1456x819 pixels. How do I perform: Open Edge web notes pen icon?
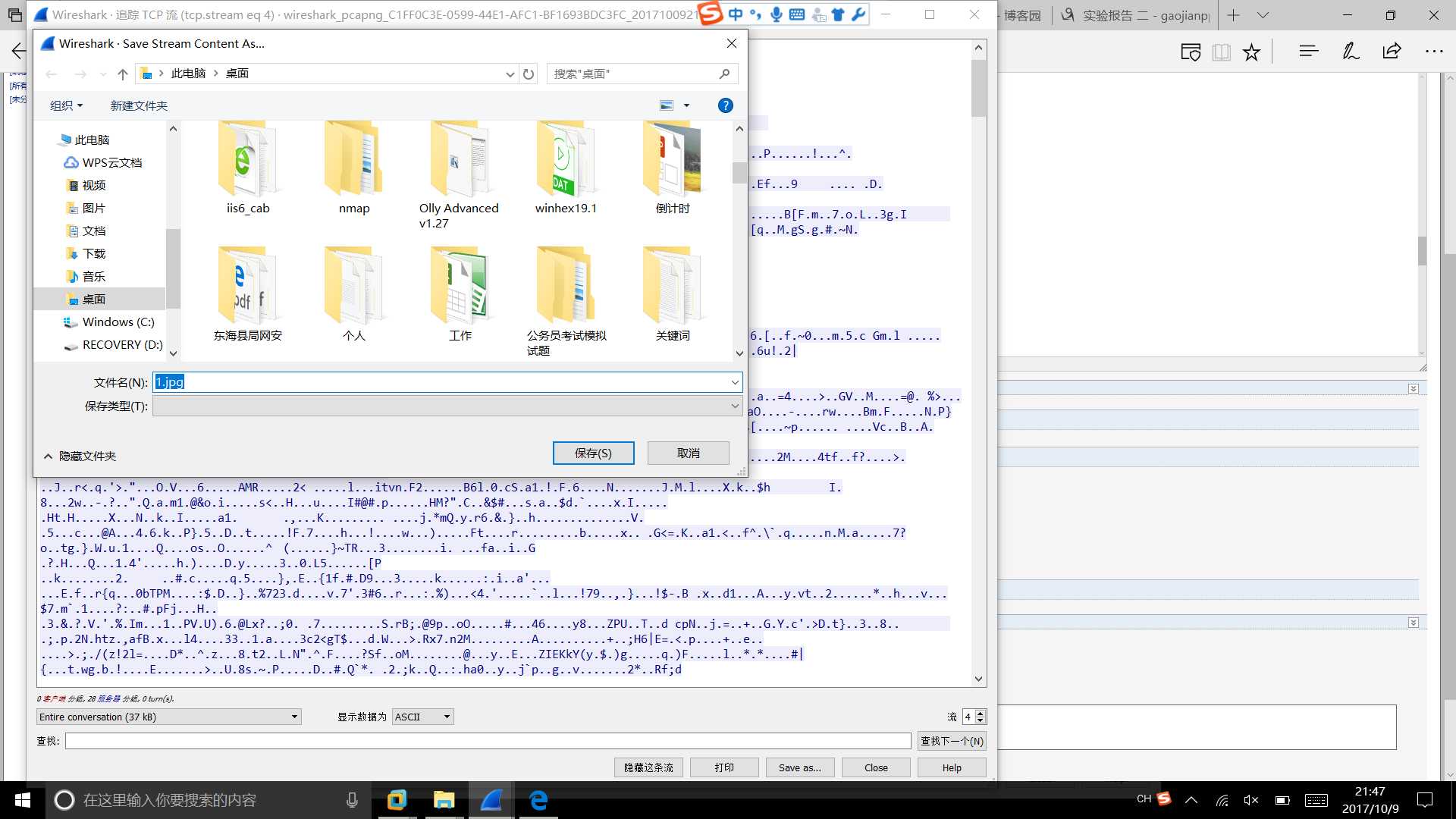click(1351, 52)
